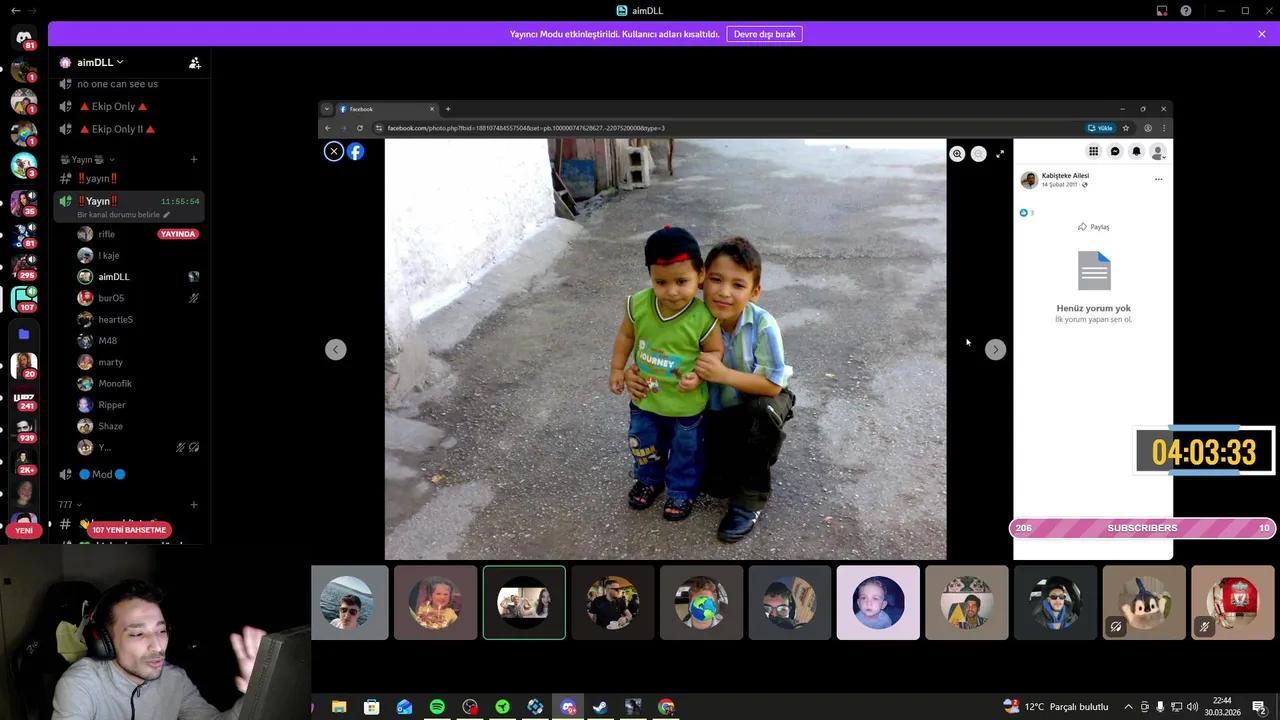1280x720 pixels.
Task: Show the previous Facebook photo
Action: click(x=336, y=349)
